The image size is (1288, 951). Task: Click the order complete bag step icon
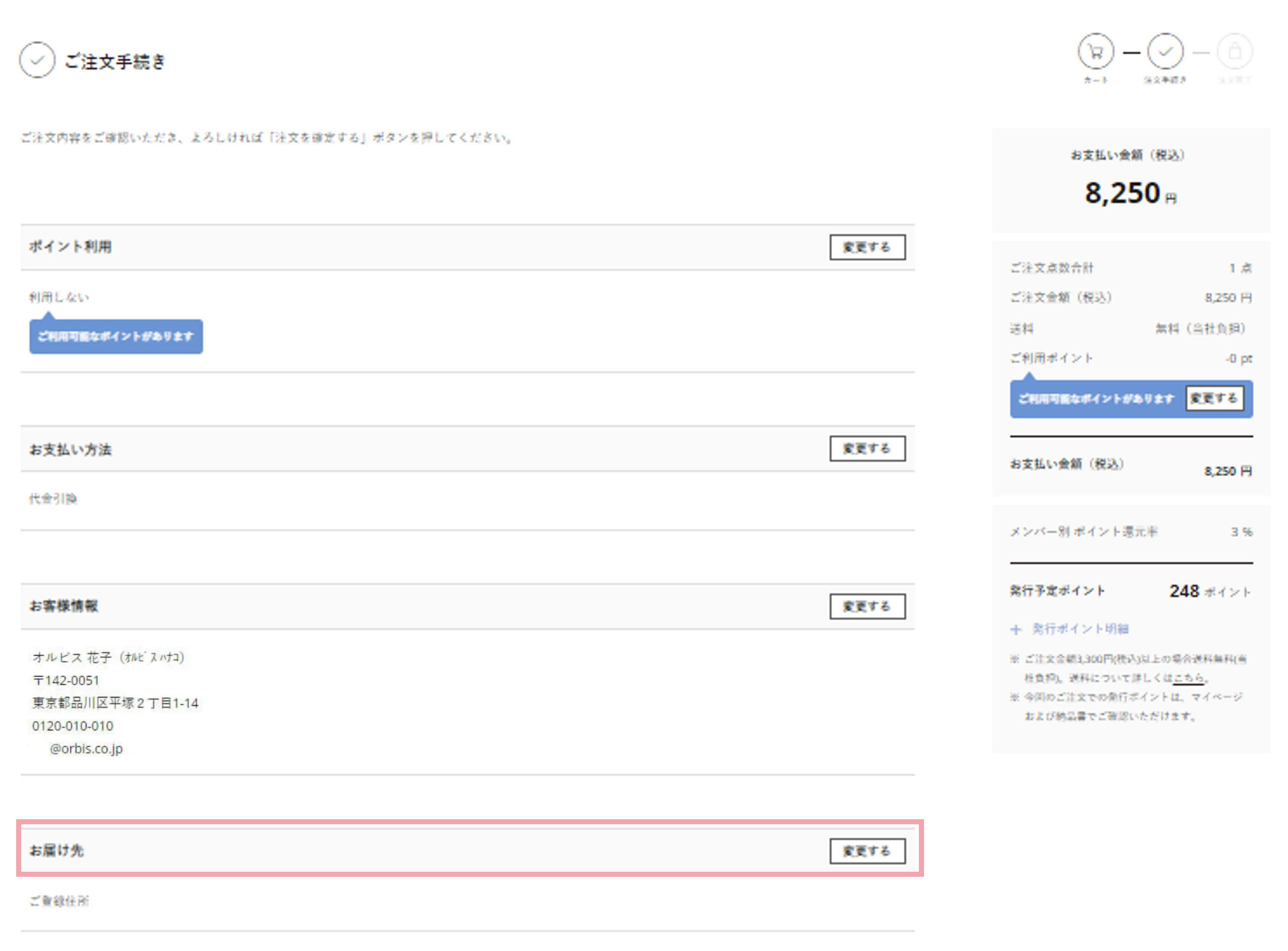coord(1235,52)
